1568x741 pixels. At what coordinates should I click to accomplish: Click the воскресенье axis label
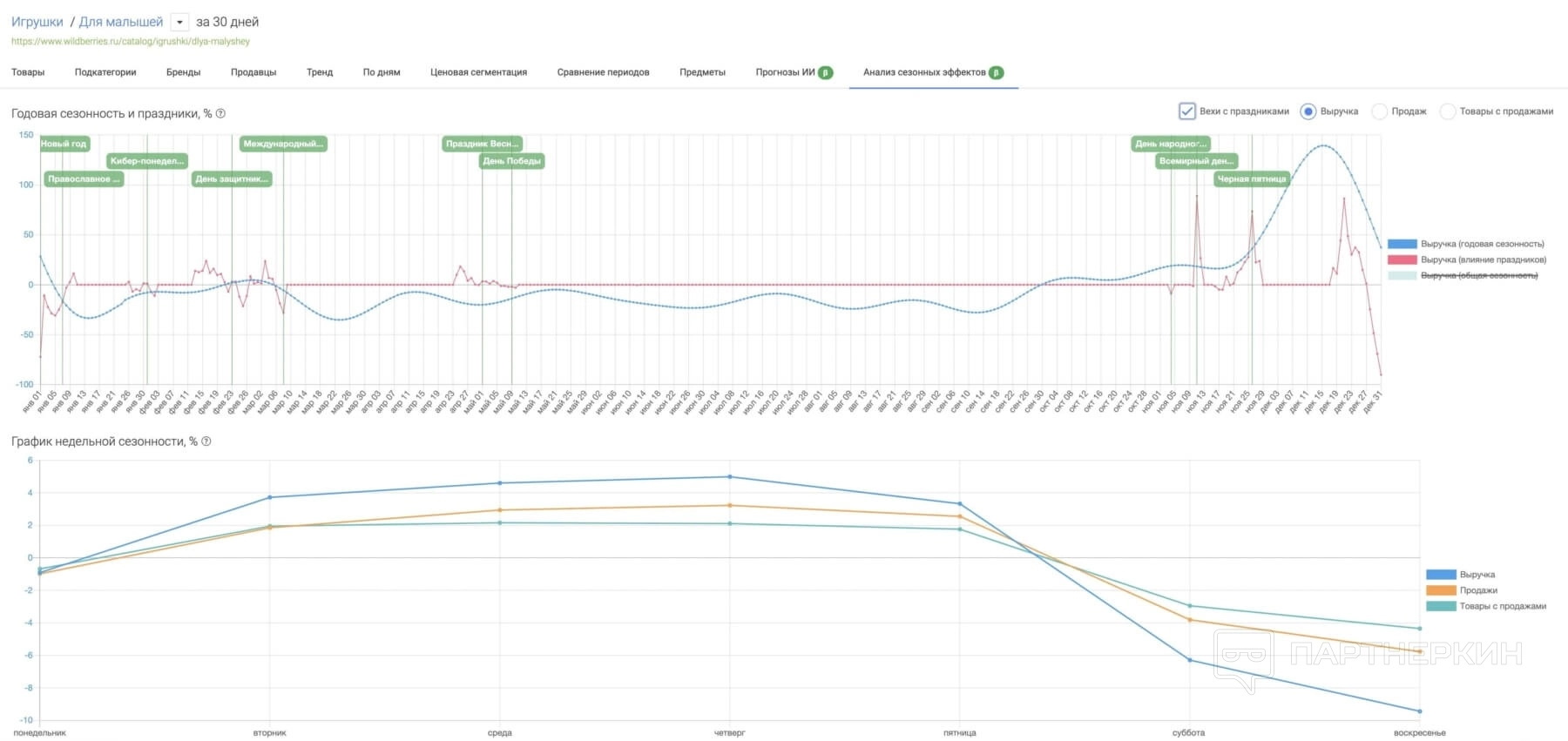(x=1420, y=733)
